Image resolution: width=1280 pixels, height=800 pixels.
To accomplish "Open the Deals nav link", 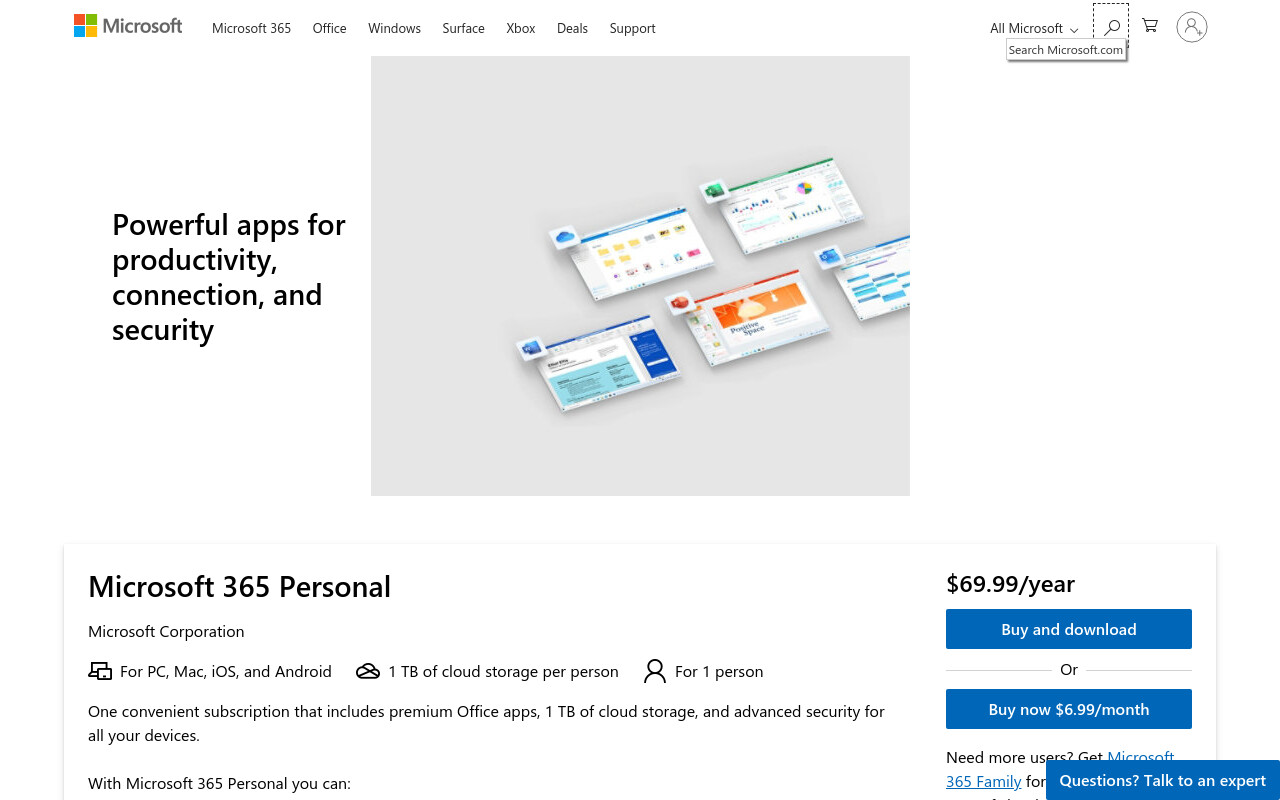I will (572, 28).
